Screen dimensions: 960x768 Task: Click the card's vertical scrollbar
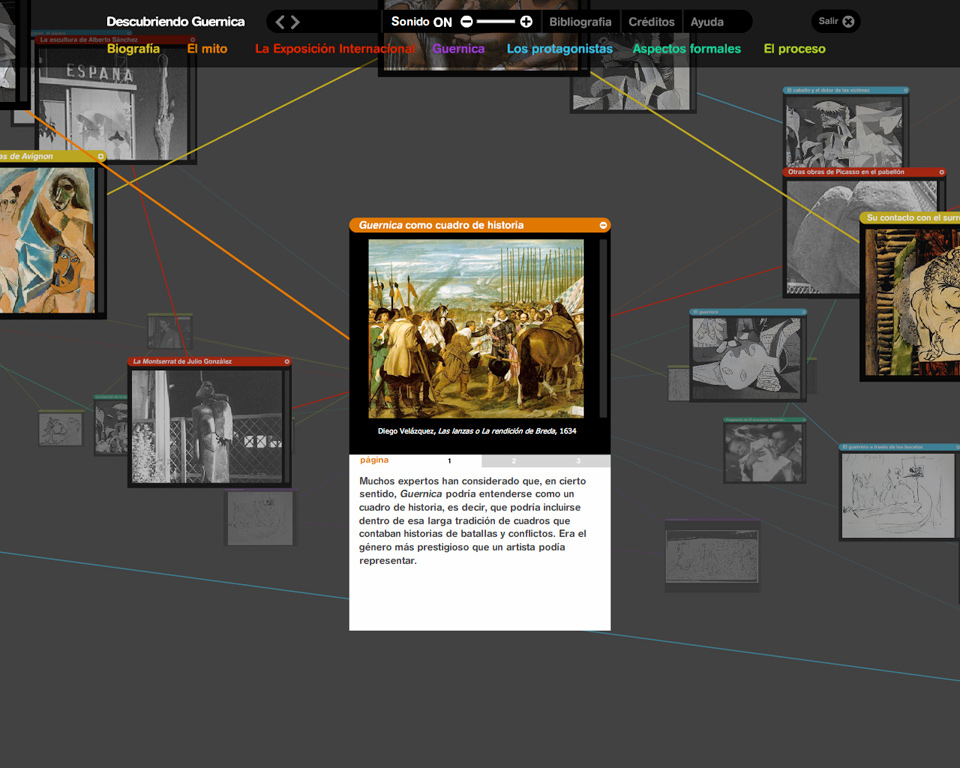[603, 328]
